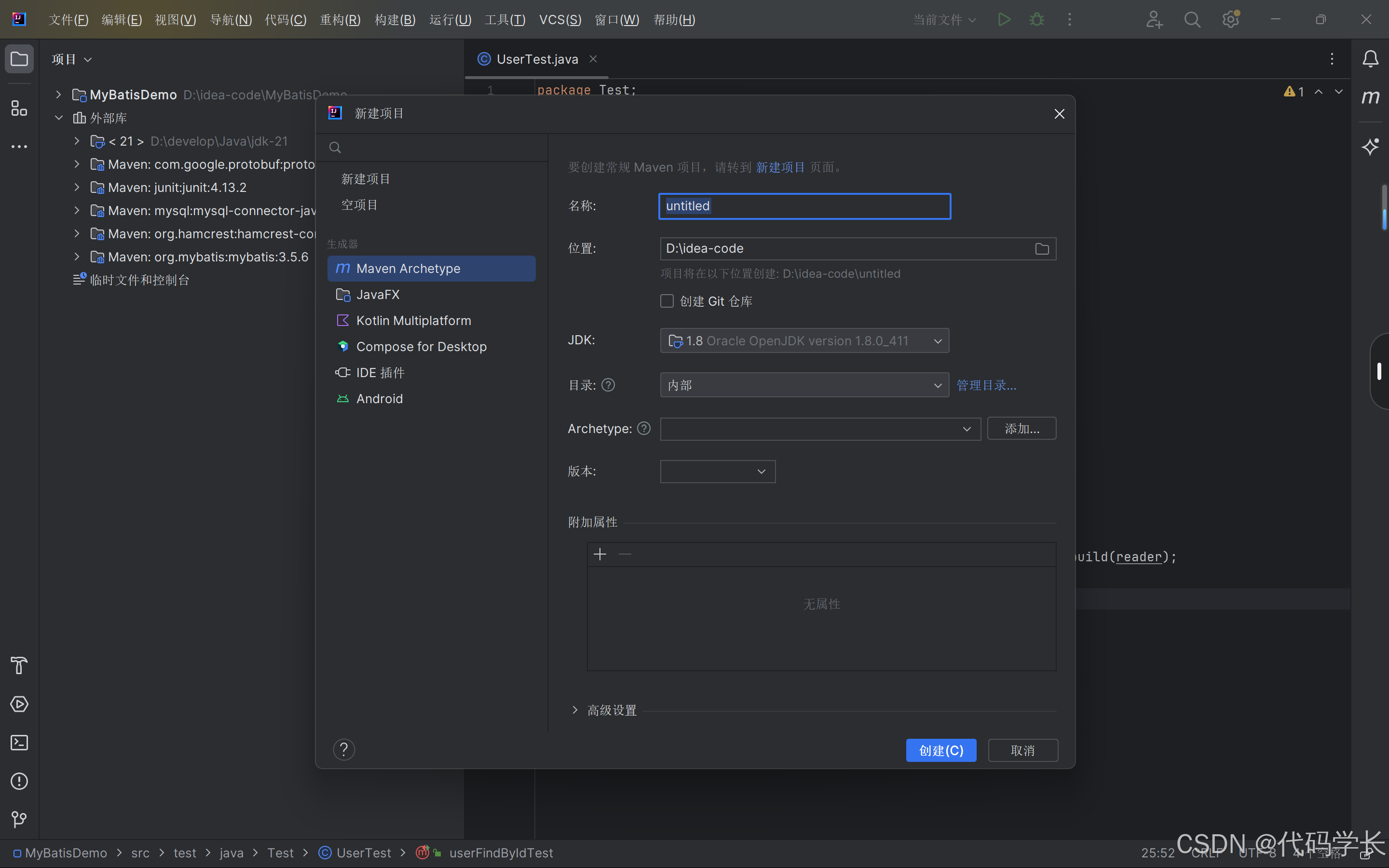Image resolution: width=1389 pixels, height=868 pixels.
Task: Click the Build hammer icon in sidebar
Action: point(19,665)
